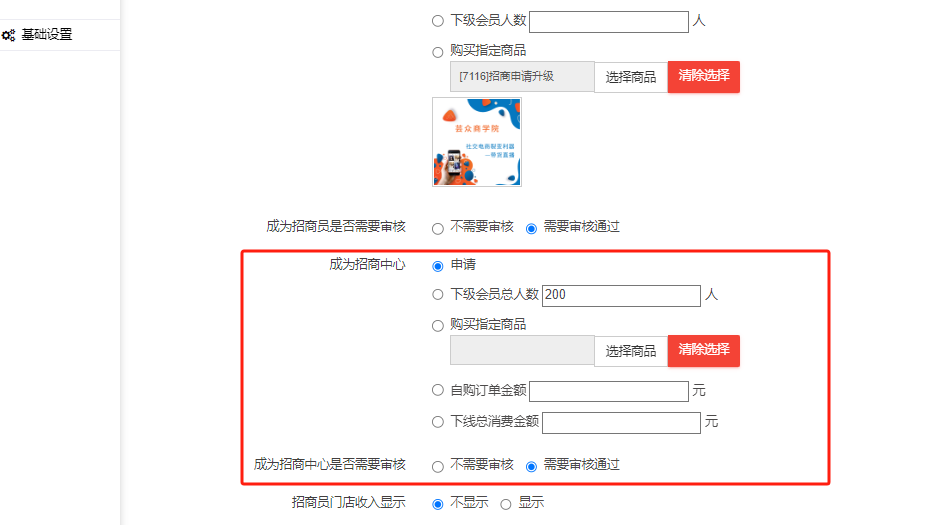The width and height of the screenshot is (948, 525).
Task: Click the upper 选择商品 button
Action: (x=631, y=77)
